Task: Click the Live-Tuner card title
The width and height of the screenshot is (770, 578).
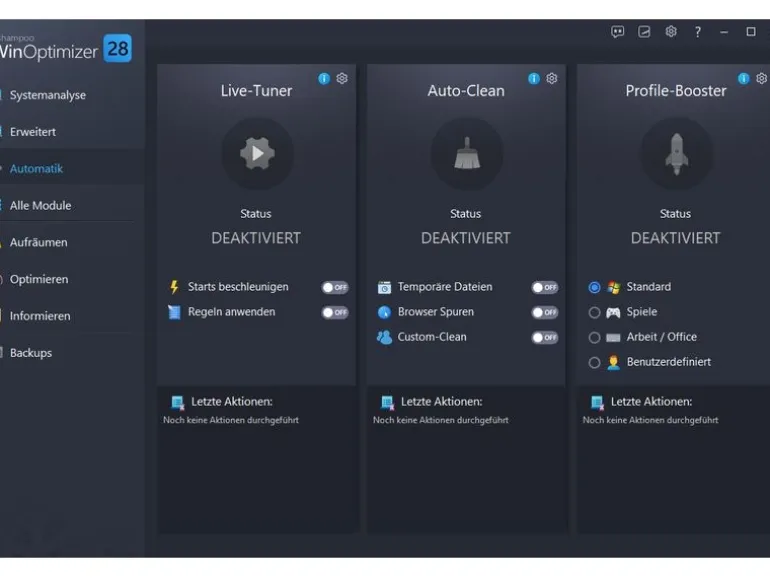Action: pyautogui.click(x=256, y=91)
